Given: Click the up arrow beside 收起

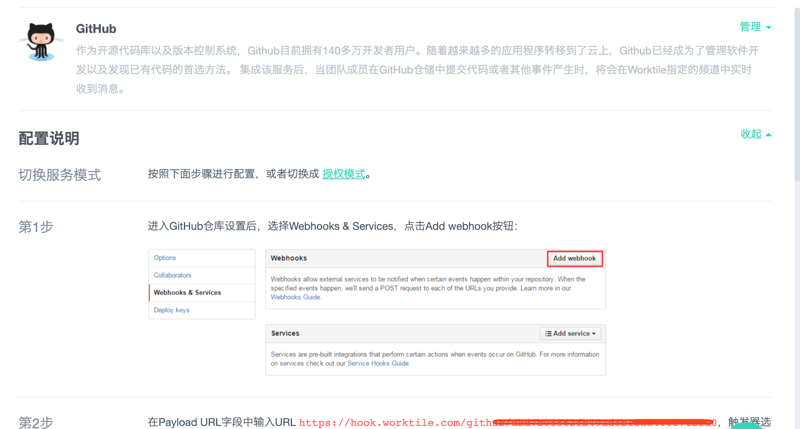Looking at the screenshot, I should (768, 134).
